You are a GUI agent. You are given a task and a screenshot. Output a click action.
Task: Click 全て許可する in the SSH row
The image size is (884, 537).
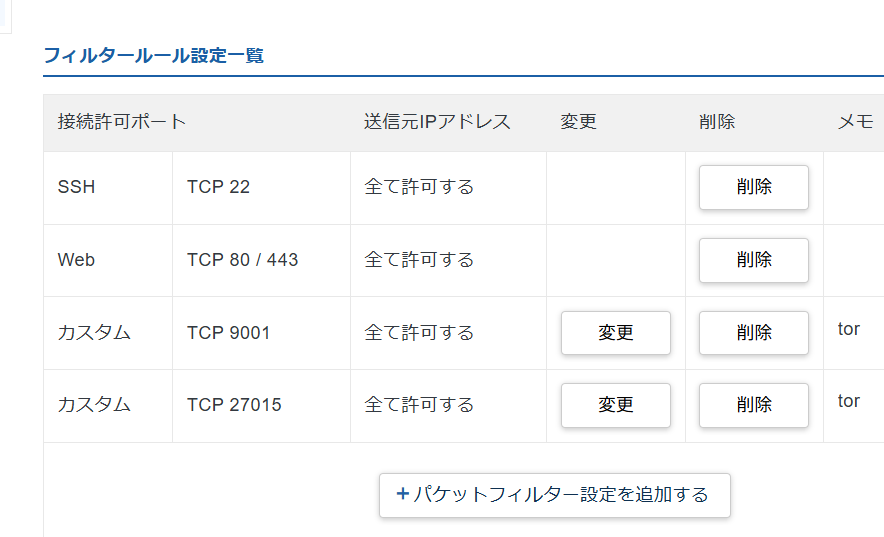coord(419,187)
